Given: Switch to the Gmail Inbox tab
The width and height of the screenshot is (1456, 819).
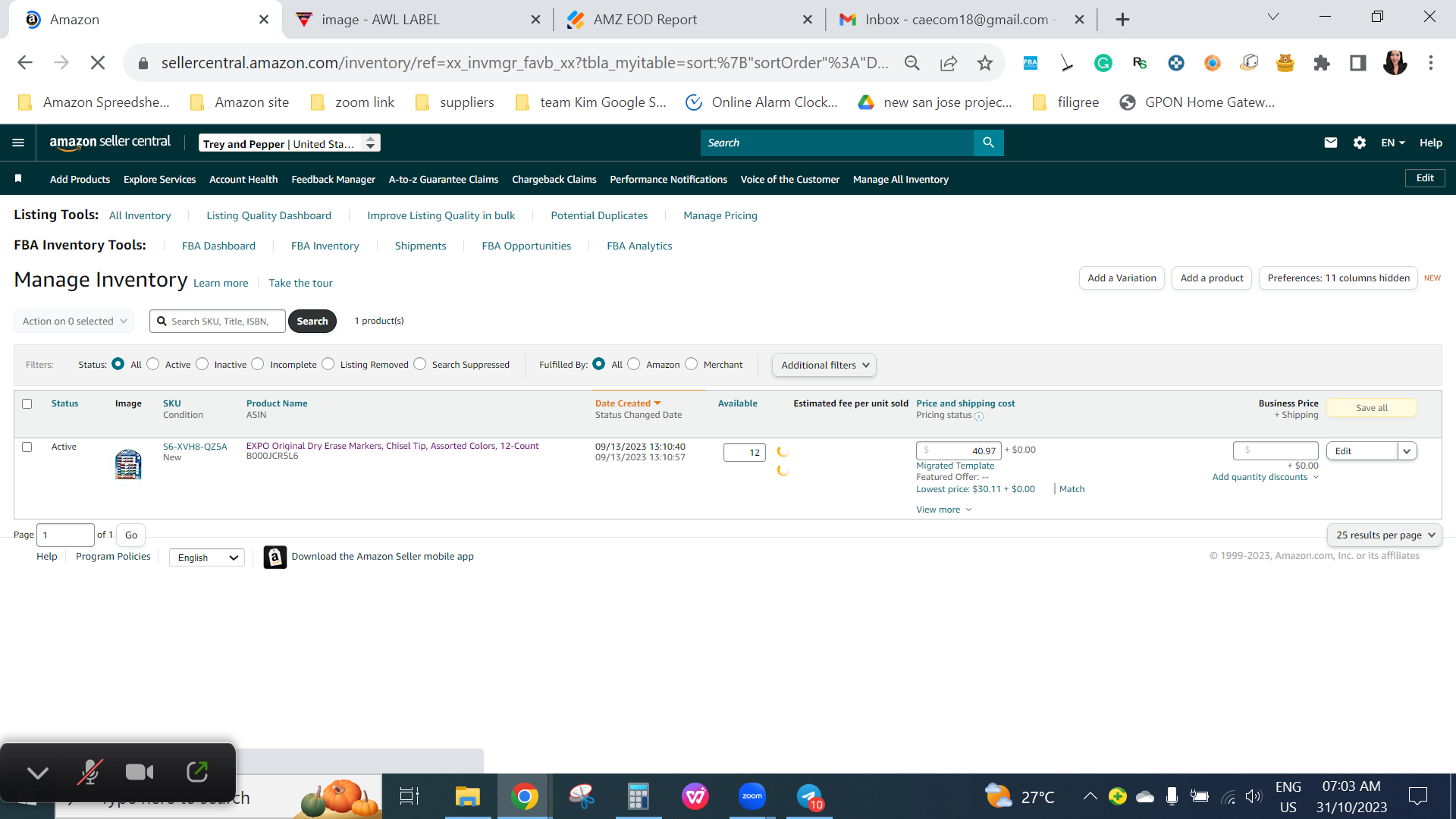Looking at the screenshot, I should 961,20.
